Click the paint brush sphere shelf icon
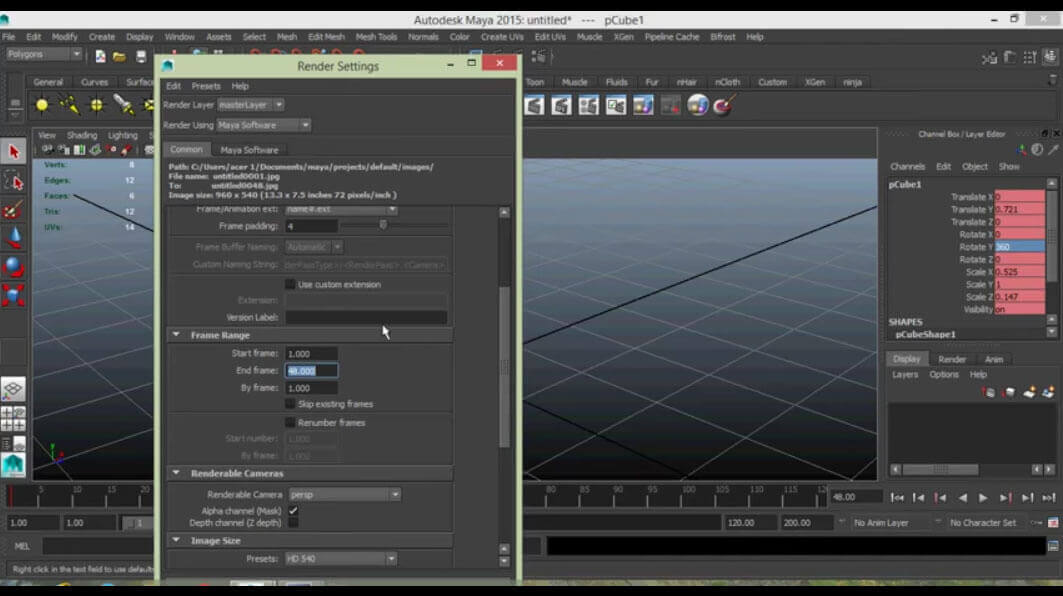1063x596 pixels. (x=724, y=105)
